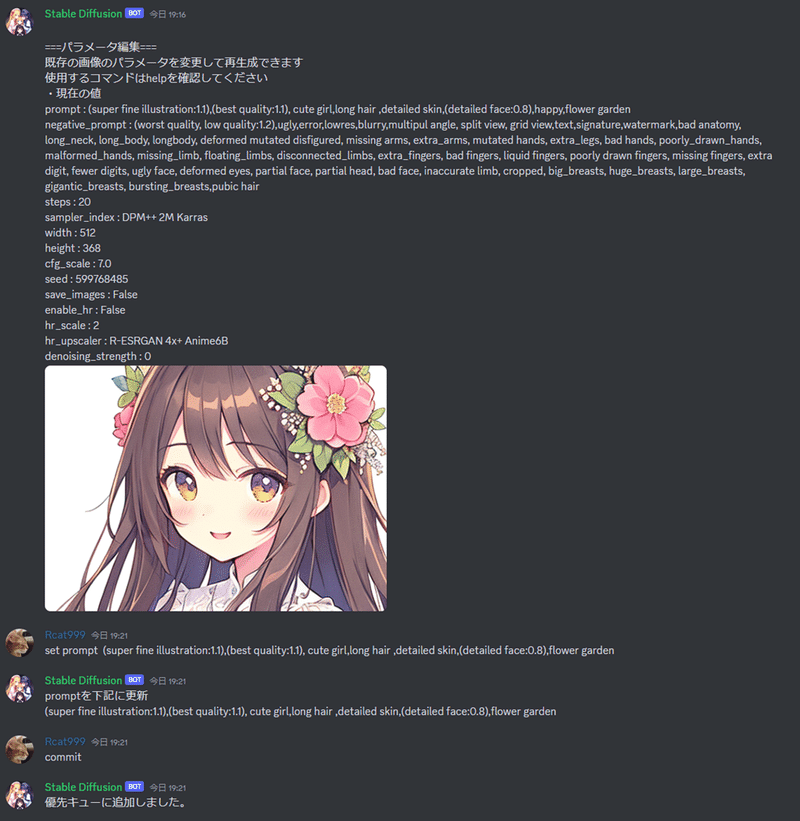Click the sampler_index DPM++ 2M Karras line
Viewport: 800px width, 821px height.
coord(126,217)
